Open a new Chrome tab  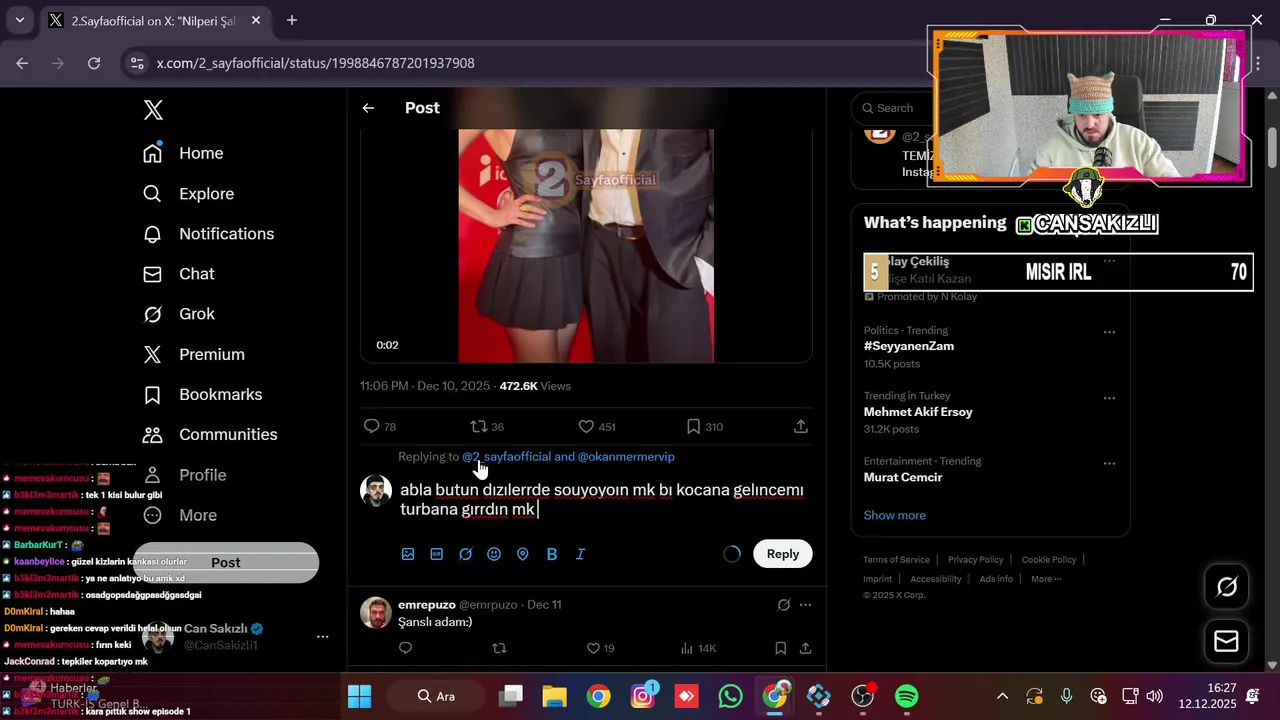(292, 20)
